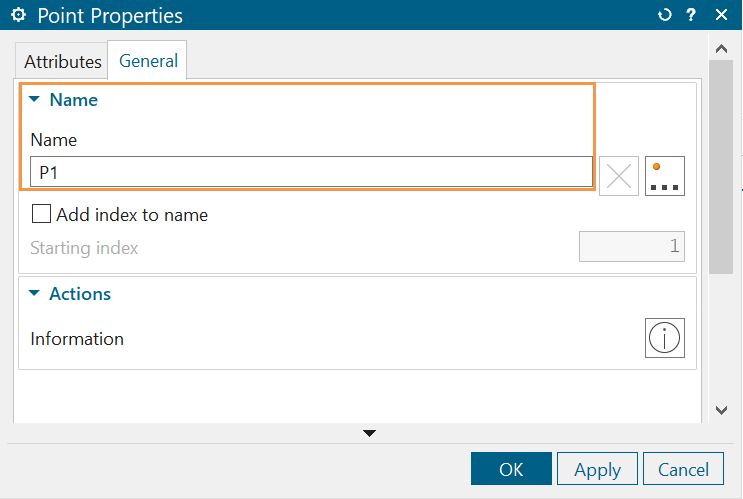Image resolution: width=743 pixels, height=499 pixels.
Task: Click the reset dialog icon
Action: tap(665, 16)
